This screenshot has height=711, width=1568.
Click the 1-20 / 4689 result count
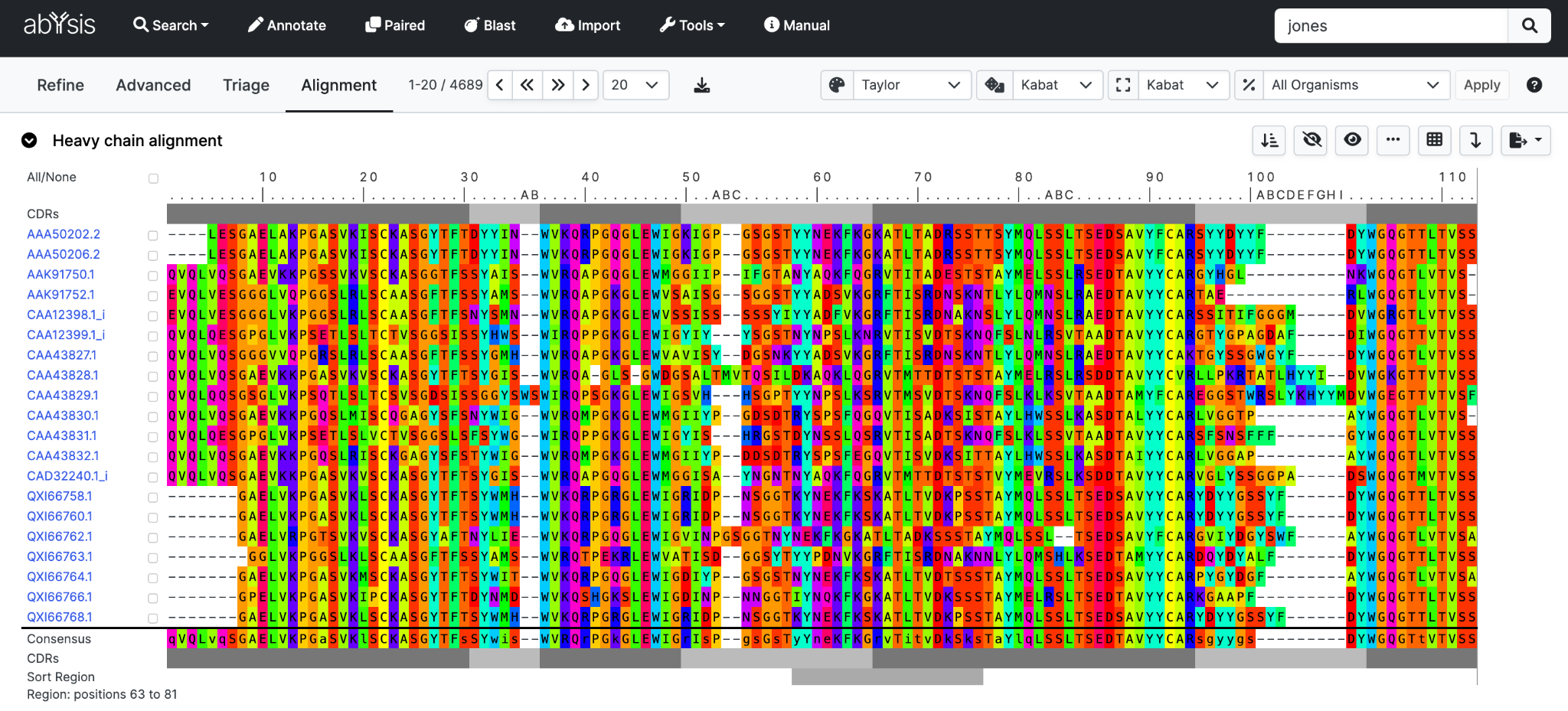click(x=446, y=85)
